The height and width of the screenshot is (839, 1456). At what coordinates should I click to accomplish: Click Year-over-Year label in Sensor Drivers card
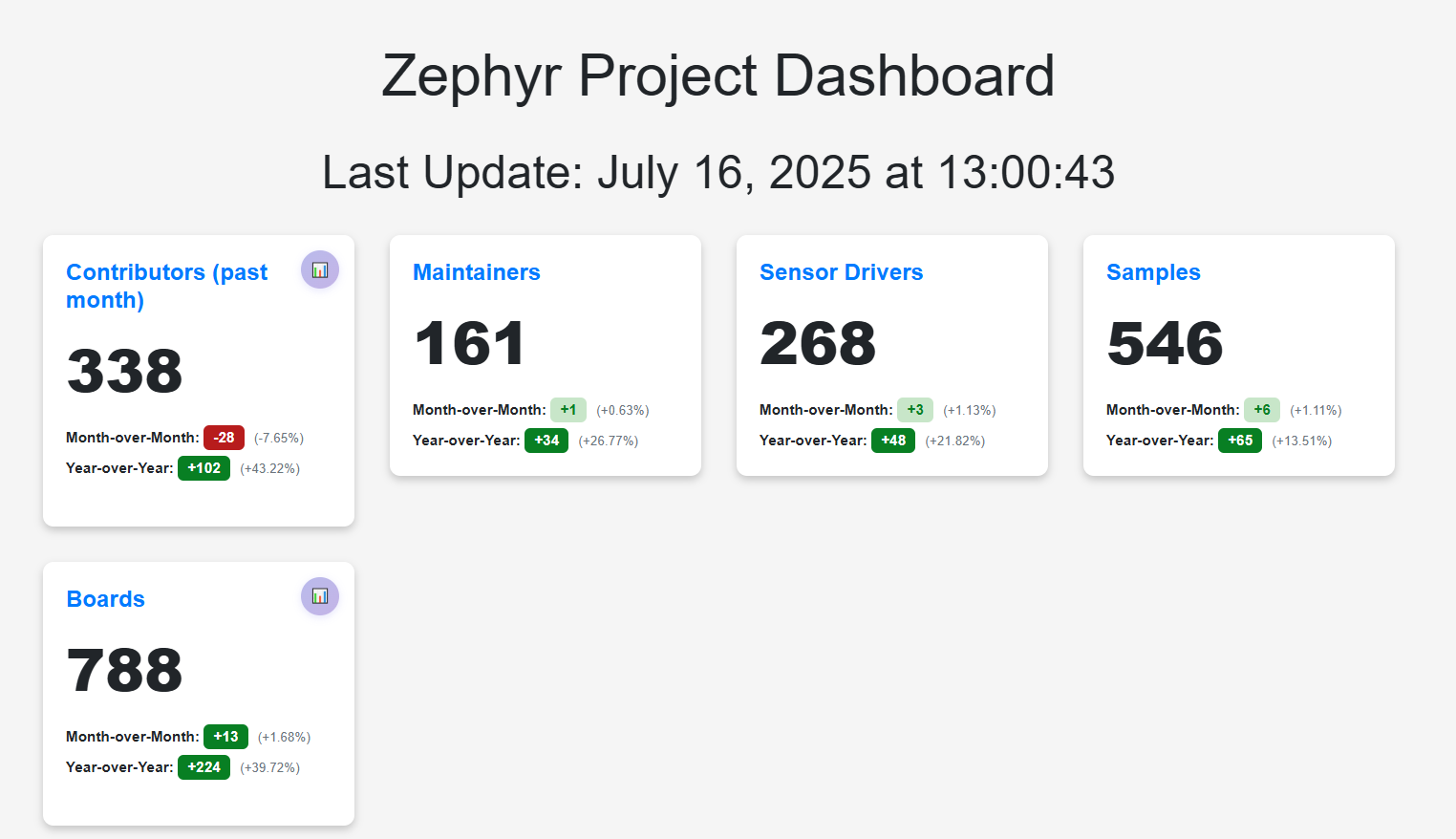813,441
